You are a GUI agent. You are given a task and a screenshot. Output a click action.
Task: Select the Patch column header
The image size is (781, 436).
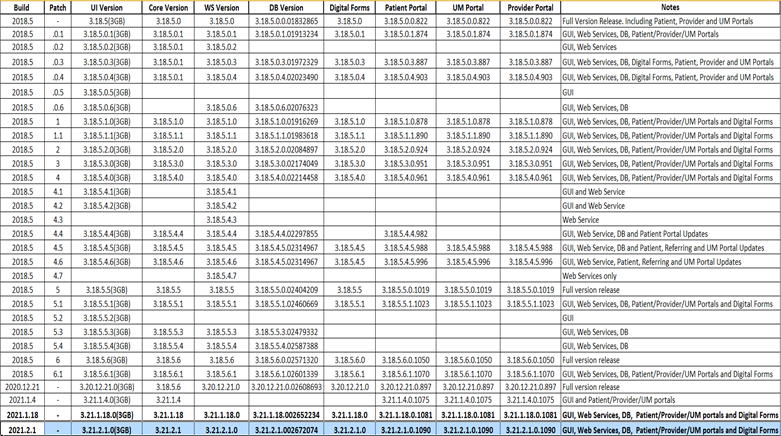pos(57,5)
